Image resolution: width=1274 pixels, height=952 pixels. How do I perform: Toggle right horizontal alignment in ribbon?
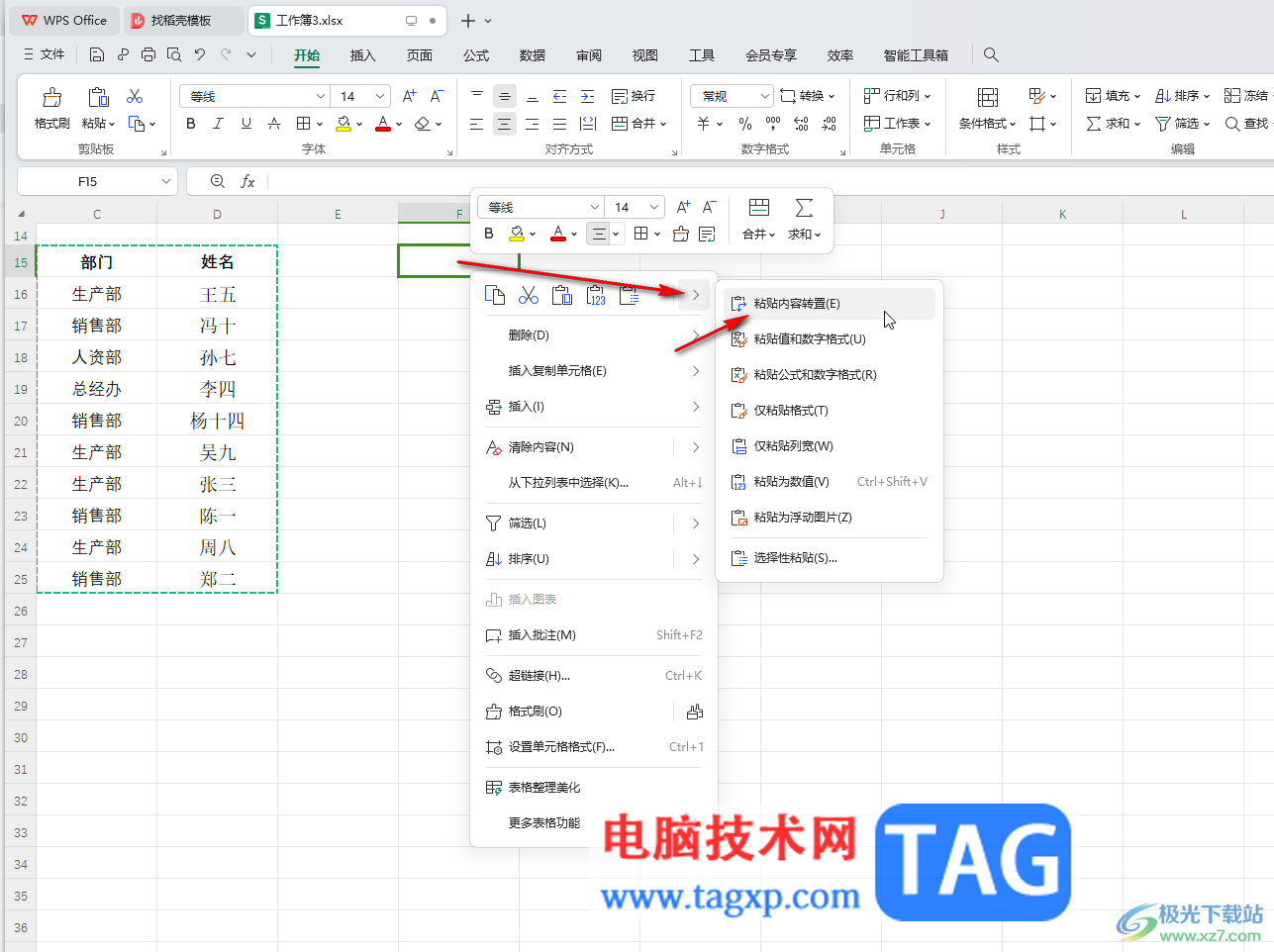[533, 124]
